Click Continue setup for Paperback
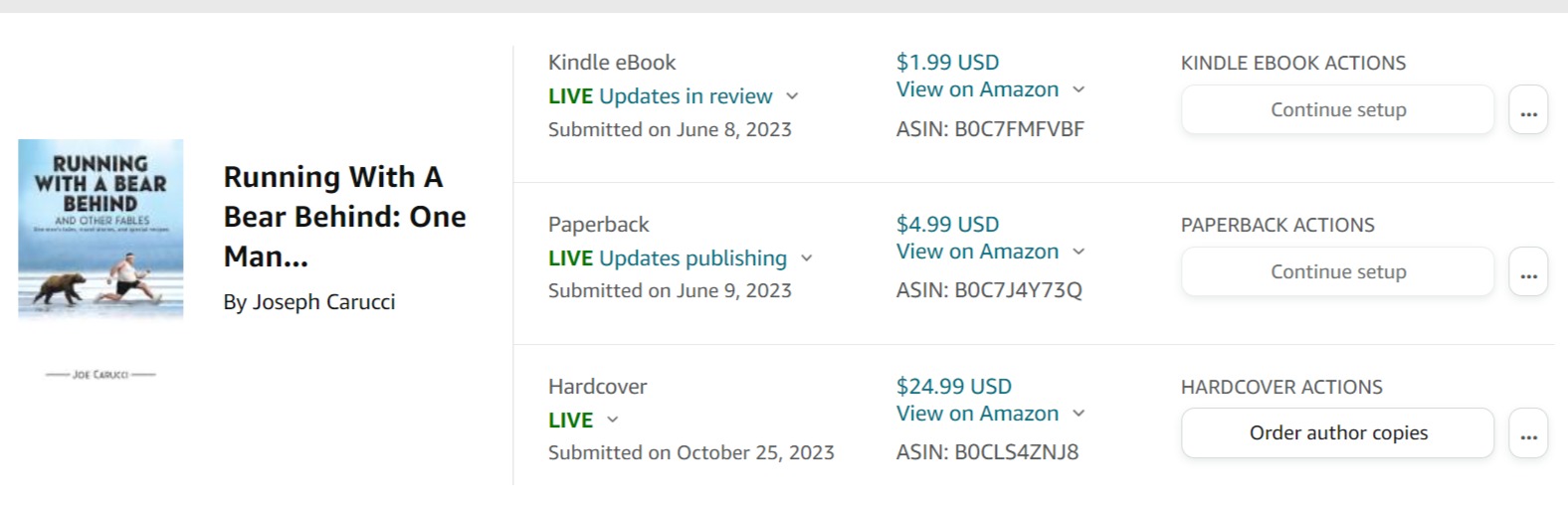 click(x=1337, y=272)
